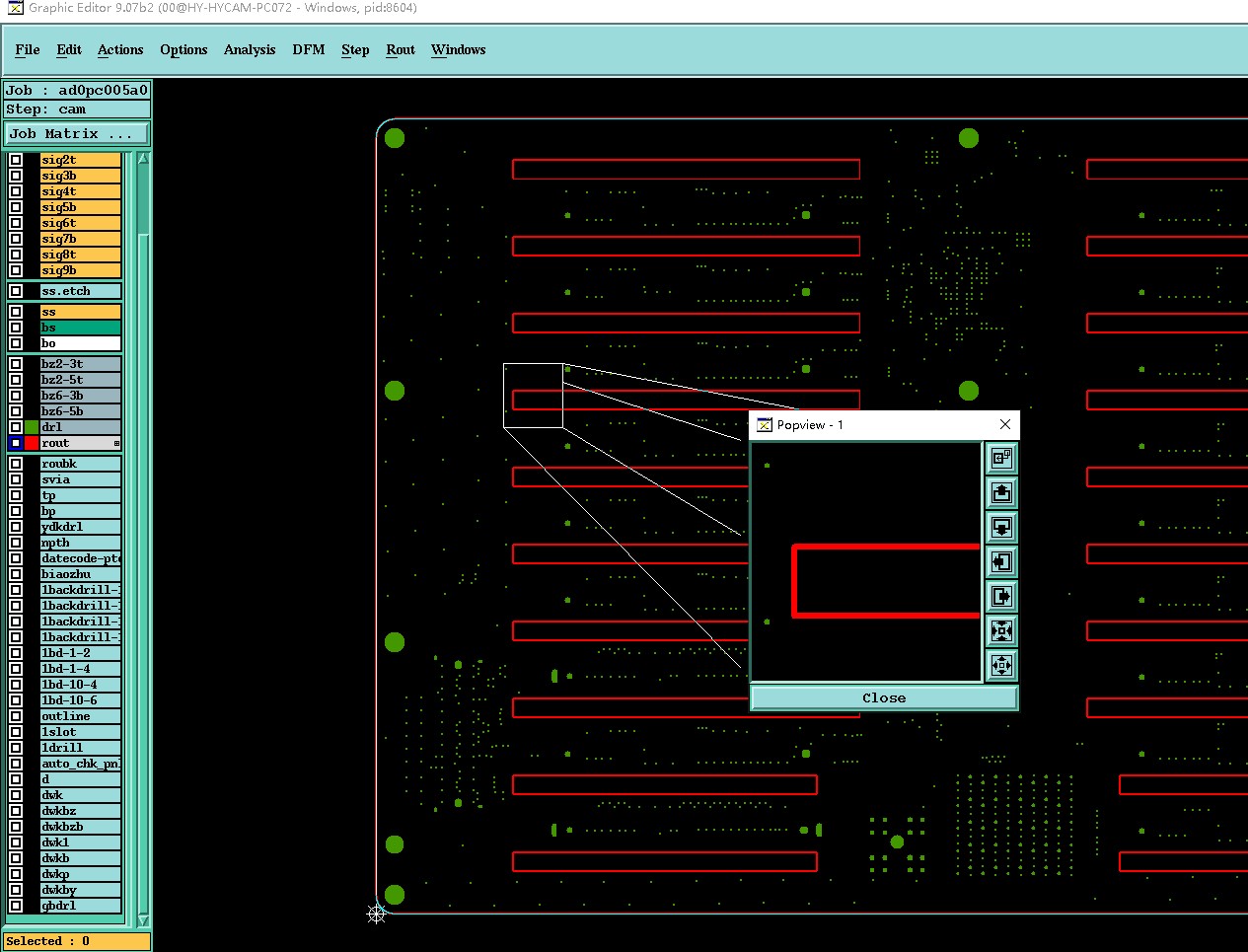This screenshot has width=1248, height=952.
Task: Pan the Popview down with arrow icon
Action: (x=1001, y=528)
